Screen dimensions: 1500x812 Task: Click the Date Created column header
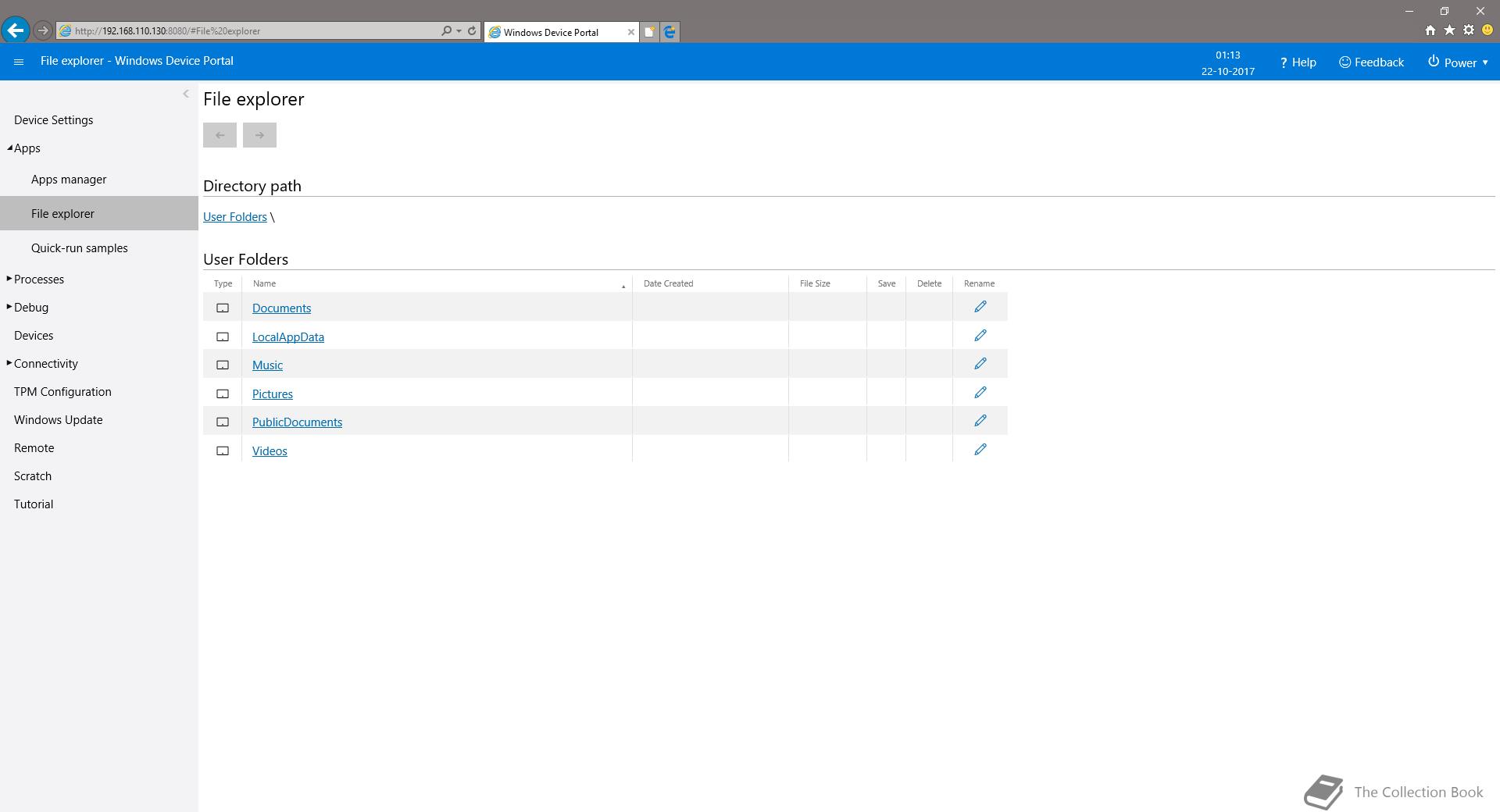[668, 283]
